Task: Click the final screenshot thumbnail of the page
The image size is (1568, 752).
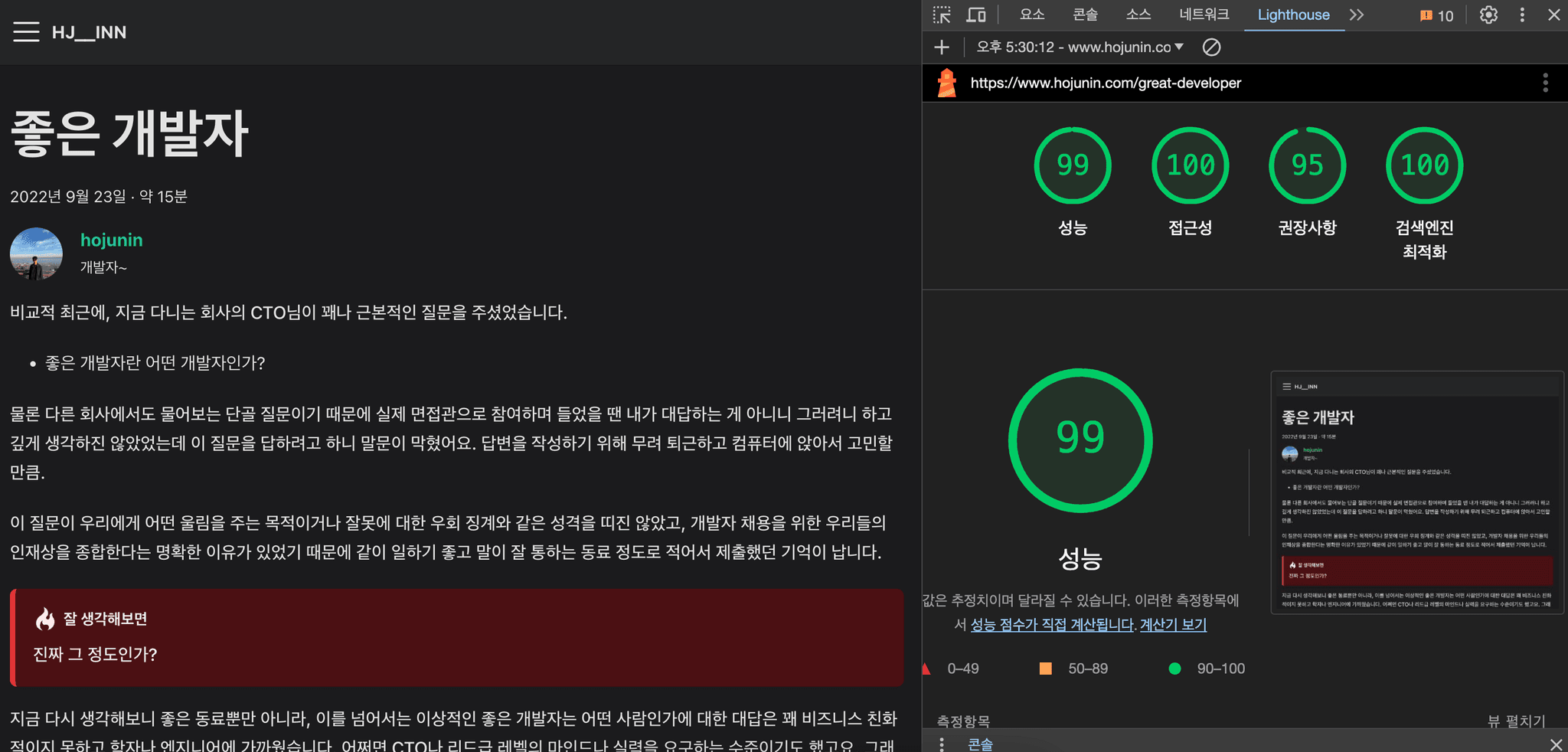Action: (1417, 492)
